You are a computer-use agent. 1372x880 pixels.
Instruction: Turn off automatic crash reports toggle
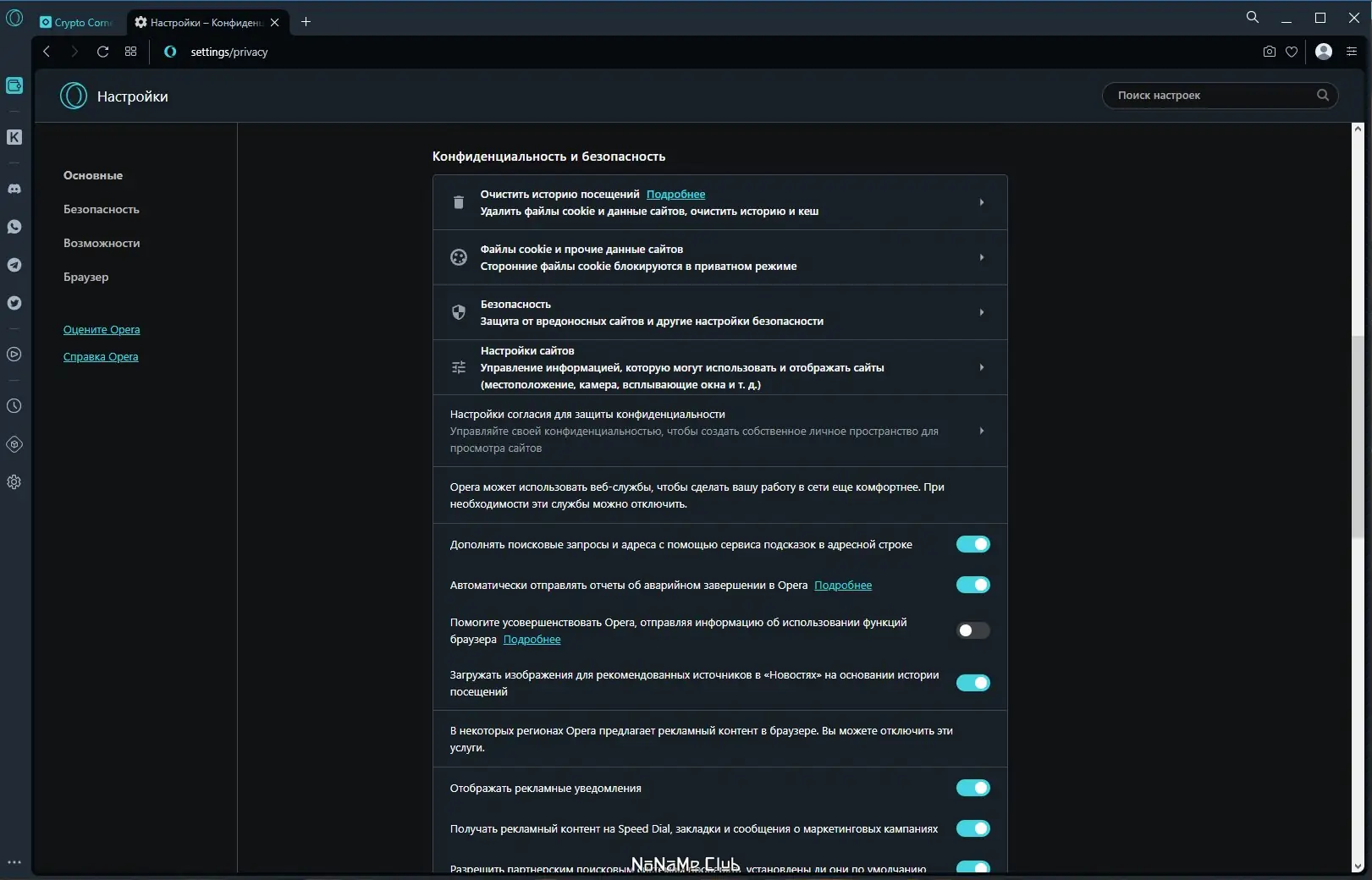[x=973, y=585]
